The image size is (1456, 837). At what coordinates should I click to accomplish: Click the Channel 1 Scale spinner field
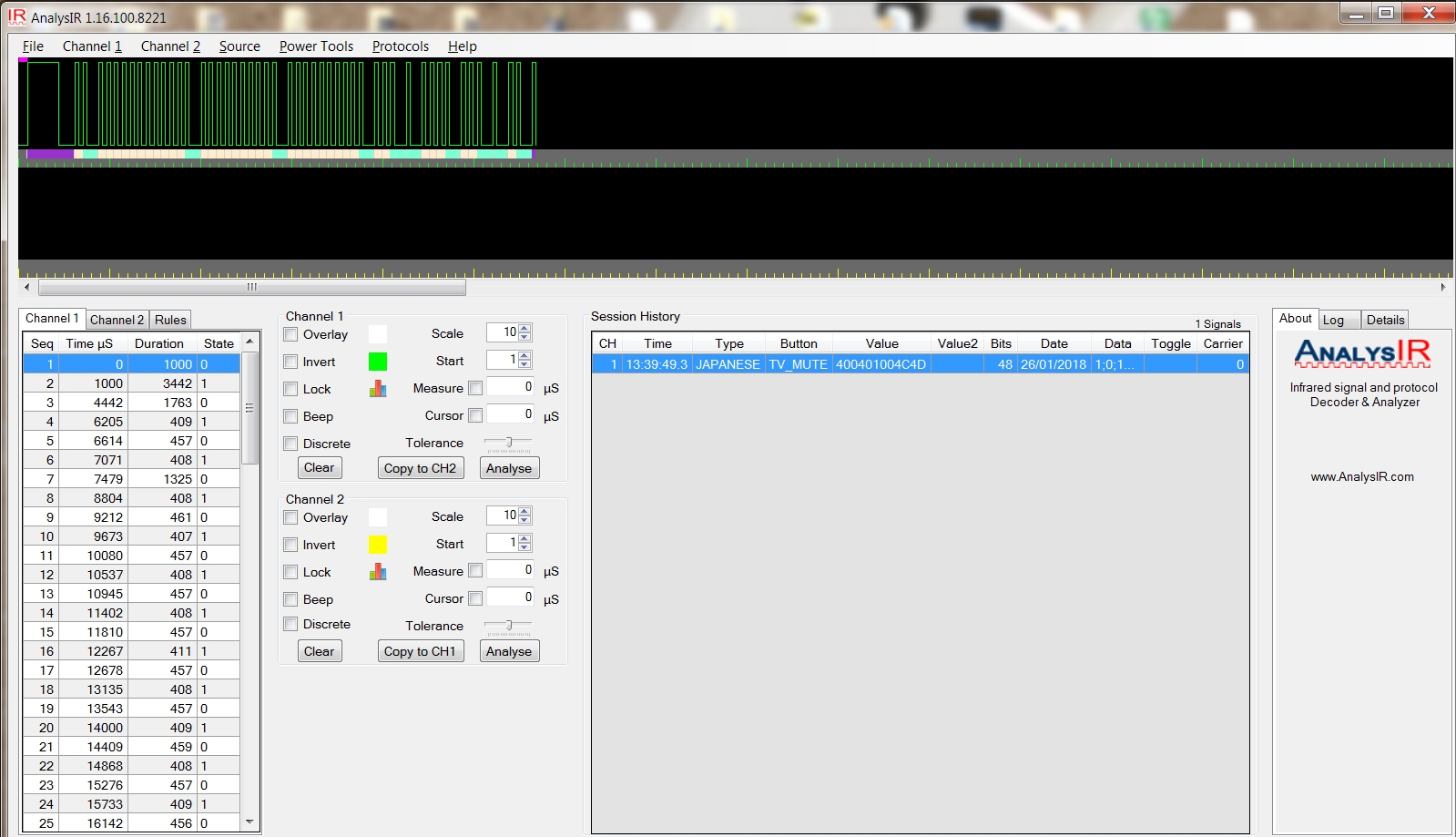(x=509, y=332)
